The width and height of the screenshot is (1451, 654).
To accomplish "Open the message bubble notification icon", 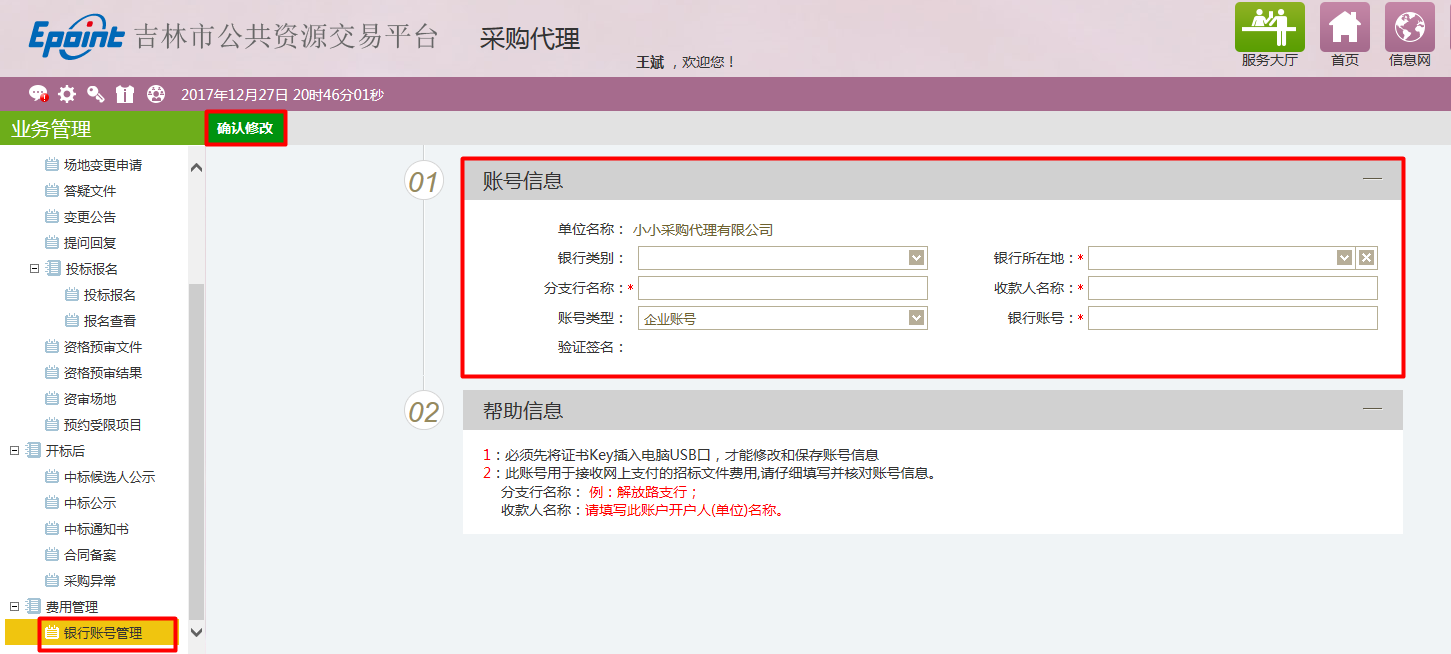I will coord(38,94).
